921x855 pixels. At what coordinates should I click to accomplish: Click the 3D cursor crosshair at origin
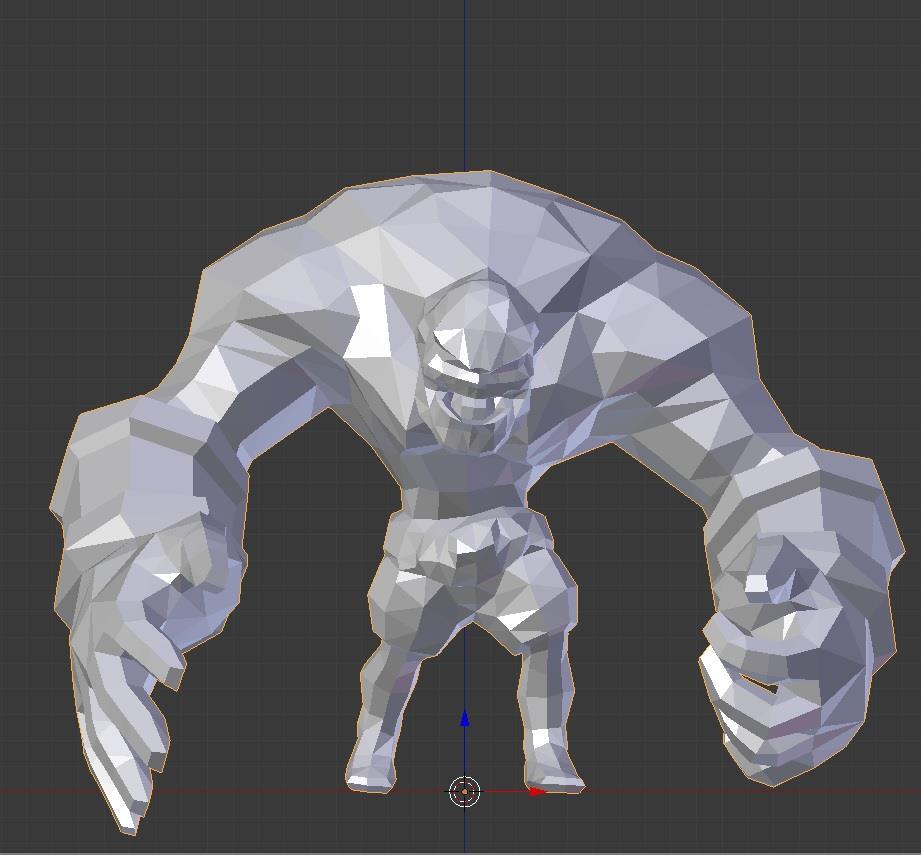pyautogui.click(x=465, y=792)
